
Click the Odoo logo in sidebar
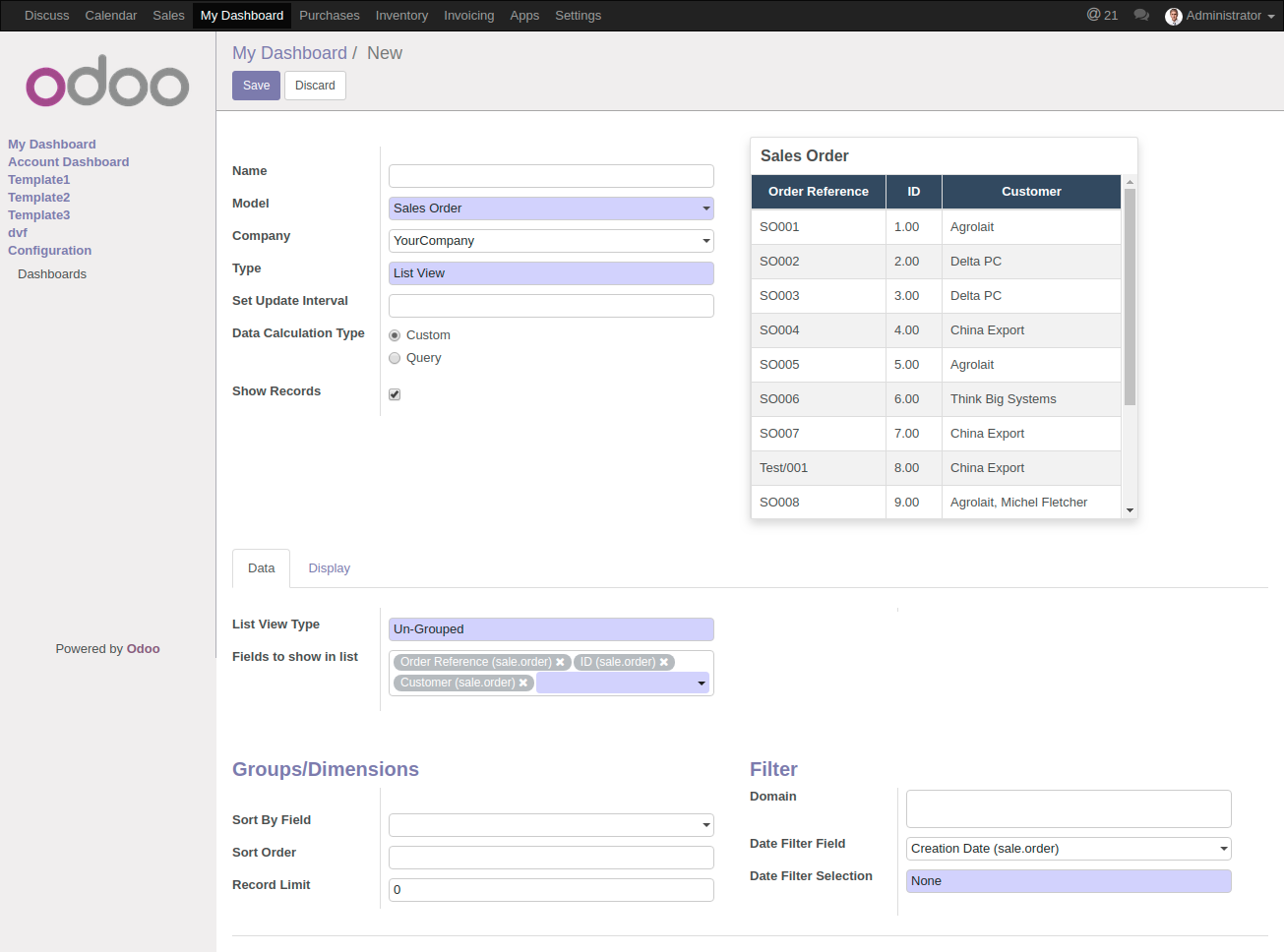click(x=107, y=84)
